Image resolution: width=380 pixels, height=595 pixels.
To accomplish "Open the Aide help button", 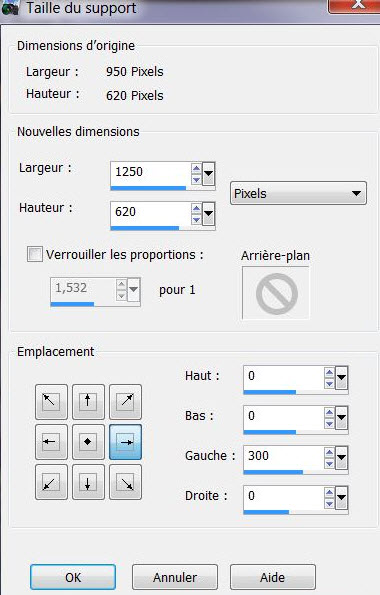I will point(273,577).
